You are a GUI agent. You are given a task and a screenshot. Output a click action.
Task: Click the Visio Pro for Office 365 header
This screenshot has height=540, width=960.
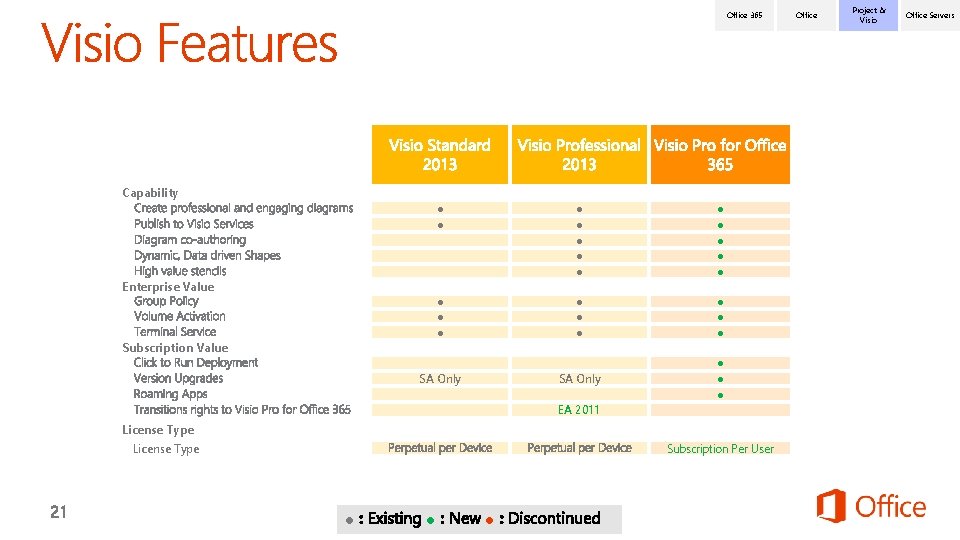point(720,154)
